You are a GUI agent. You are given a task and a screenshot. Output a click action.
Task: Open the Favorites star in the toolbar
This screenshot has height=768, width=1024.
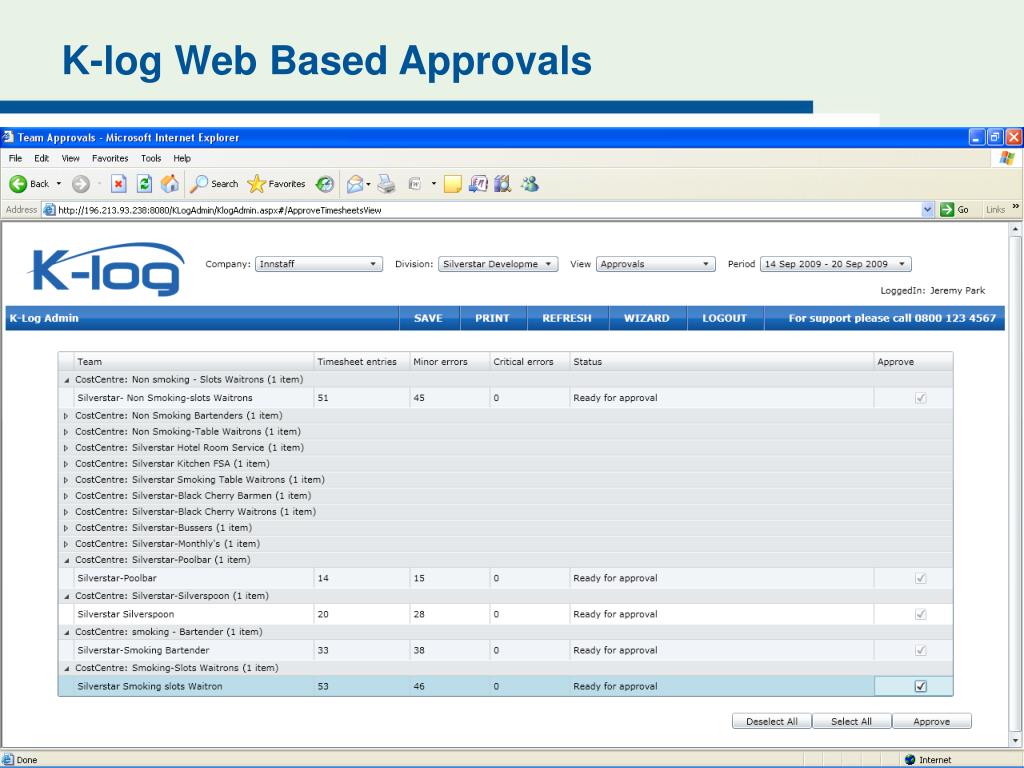257,184
